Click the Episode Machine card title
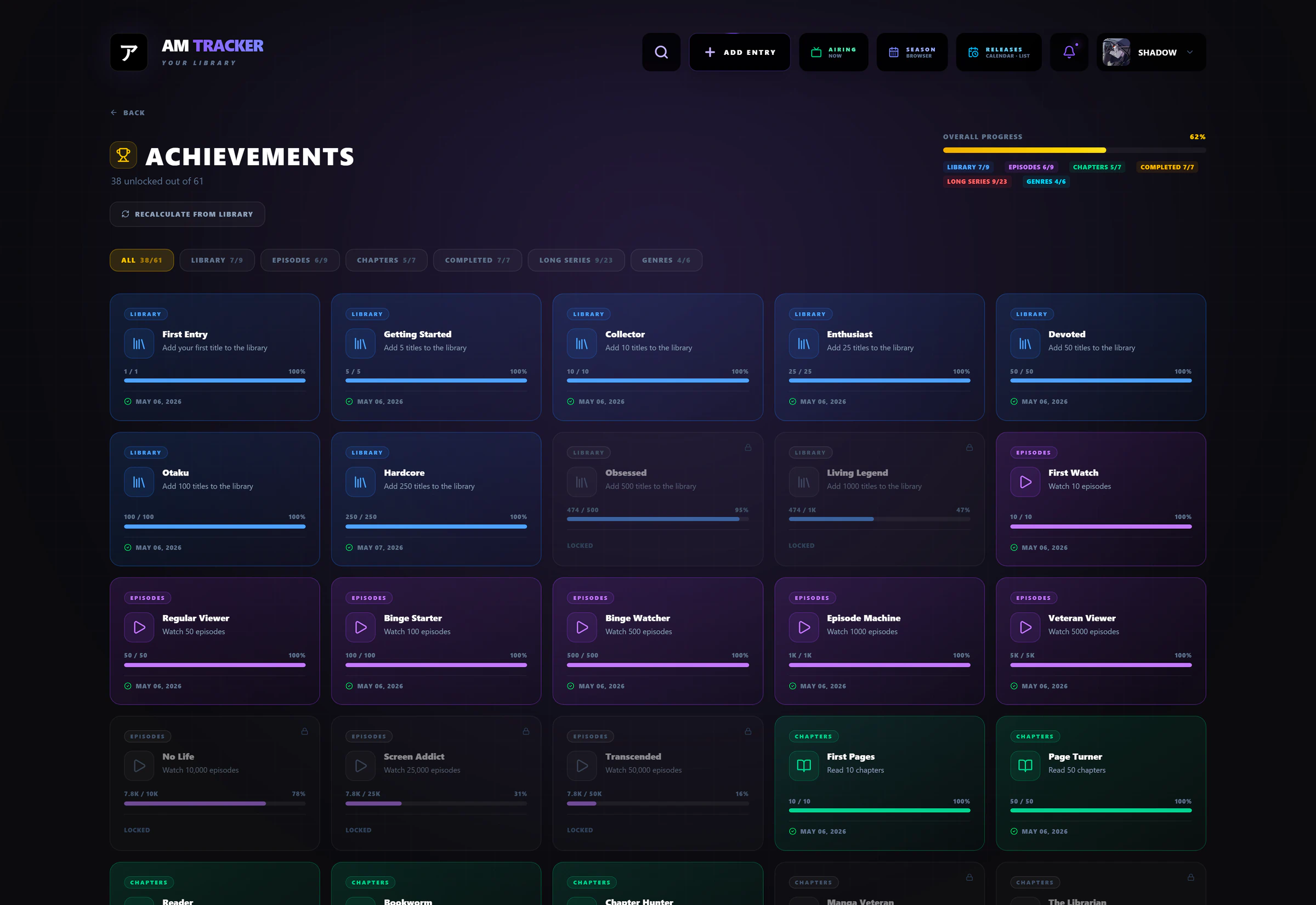Viewport: 1316px width, 905px height. [863, 618]
